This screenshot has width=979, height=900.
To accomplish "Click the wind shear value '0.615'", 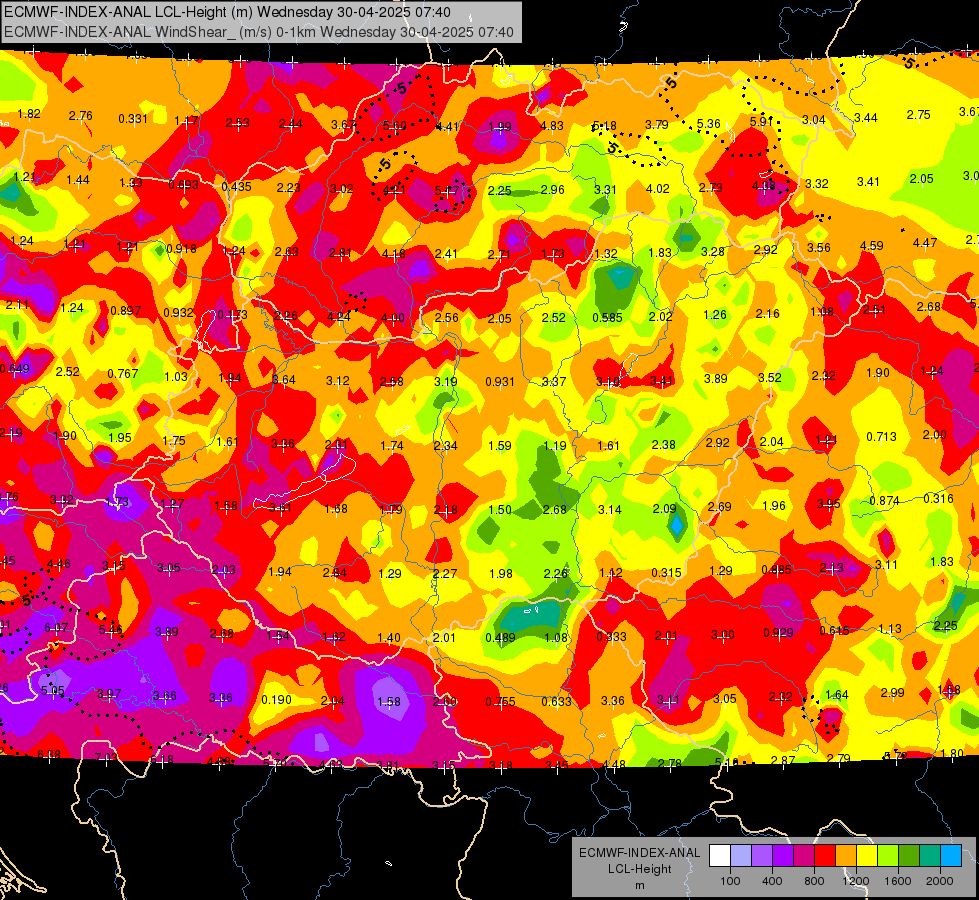I will (835, 631).
